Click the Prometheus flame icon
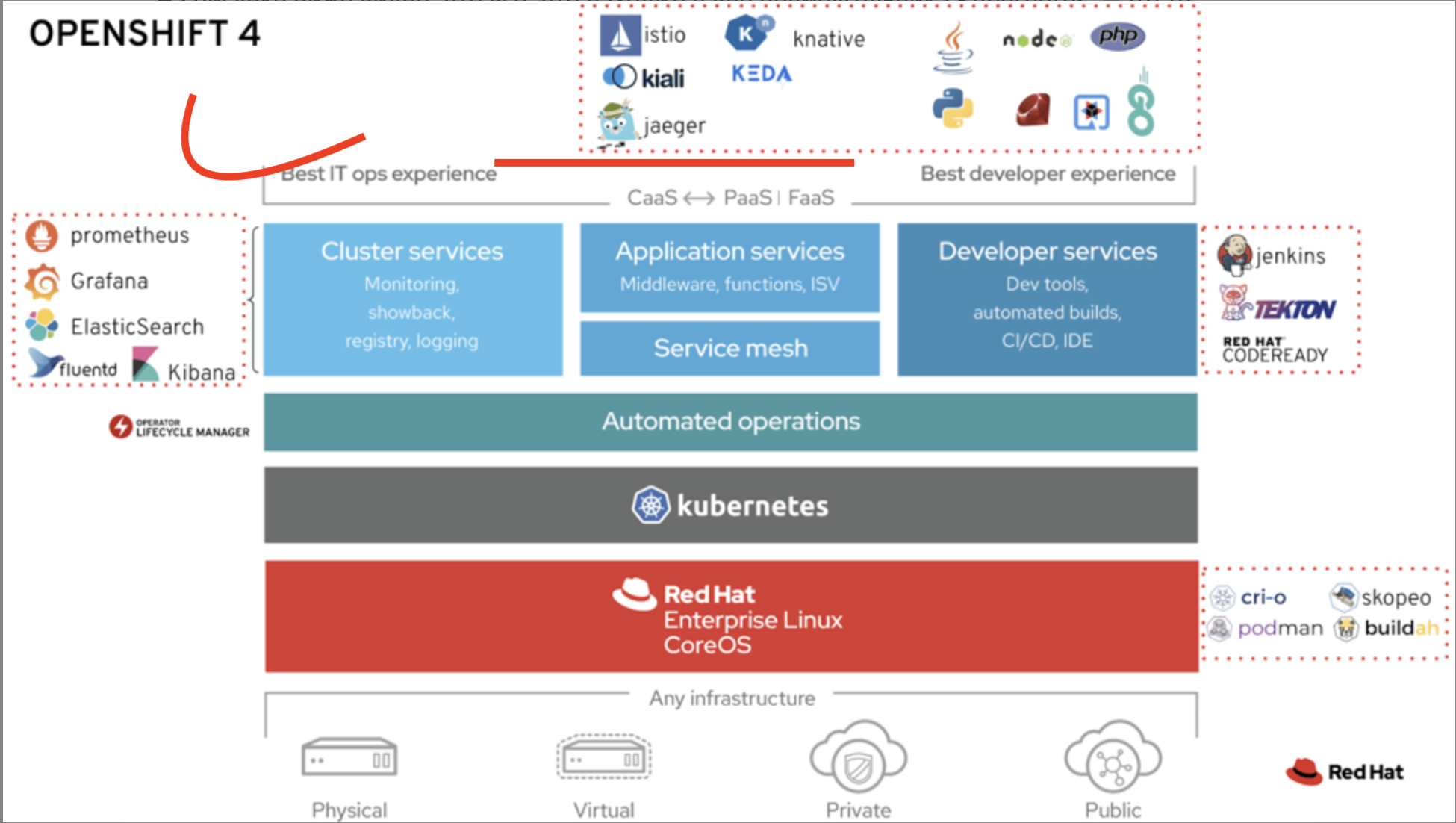1456x823 pixels. (x=41, y=236)
